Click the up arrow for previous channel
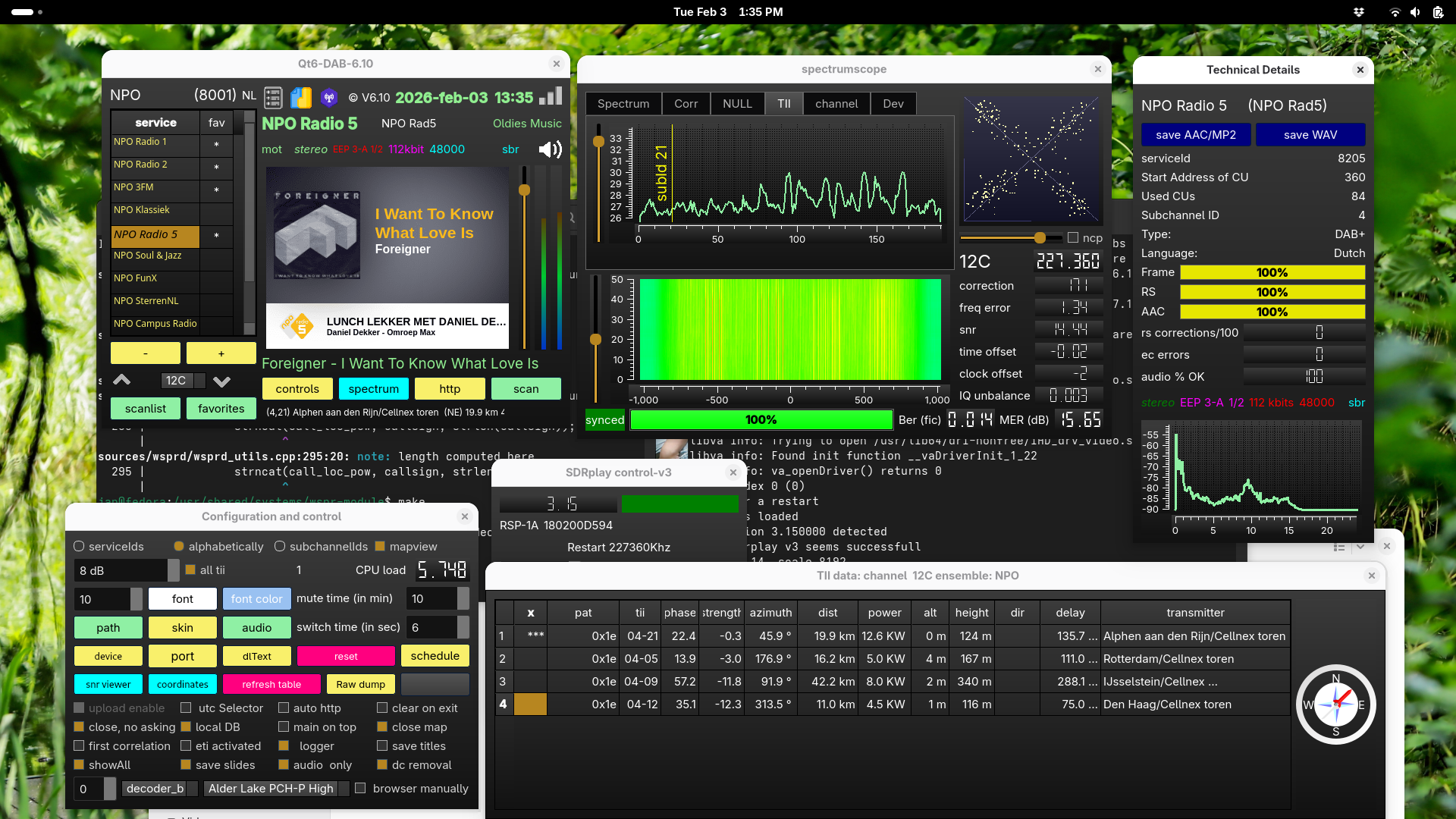The height and width of the screenshot is (819, 1456). (x=122, y=381)
